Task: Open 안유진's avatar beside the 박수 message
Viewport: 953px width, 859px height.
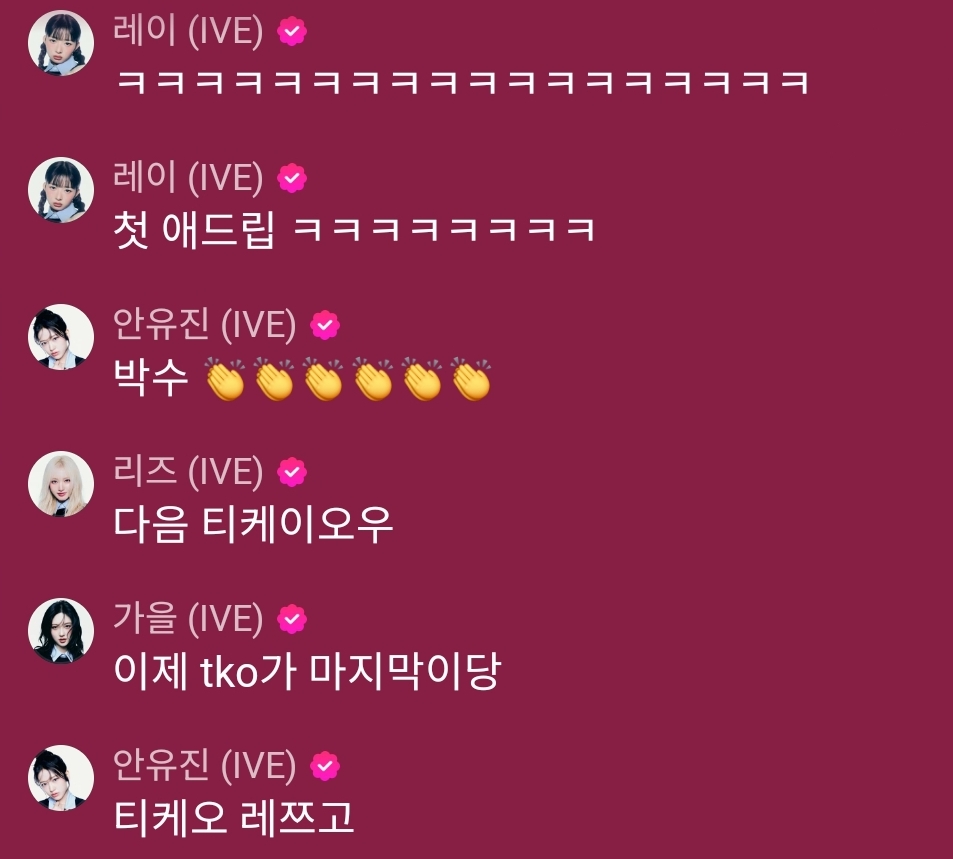Action: point(61,337)
